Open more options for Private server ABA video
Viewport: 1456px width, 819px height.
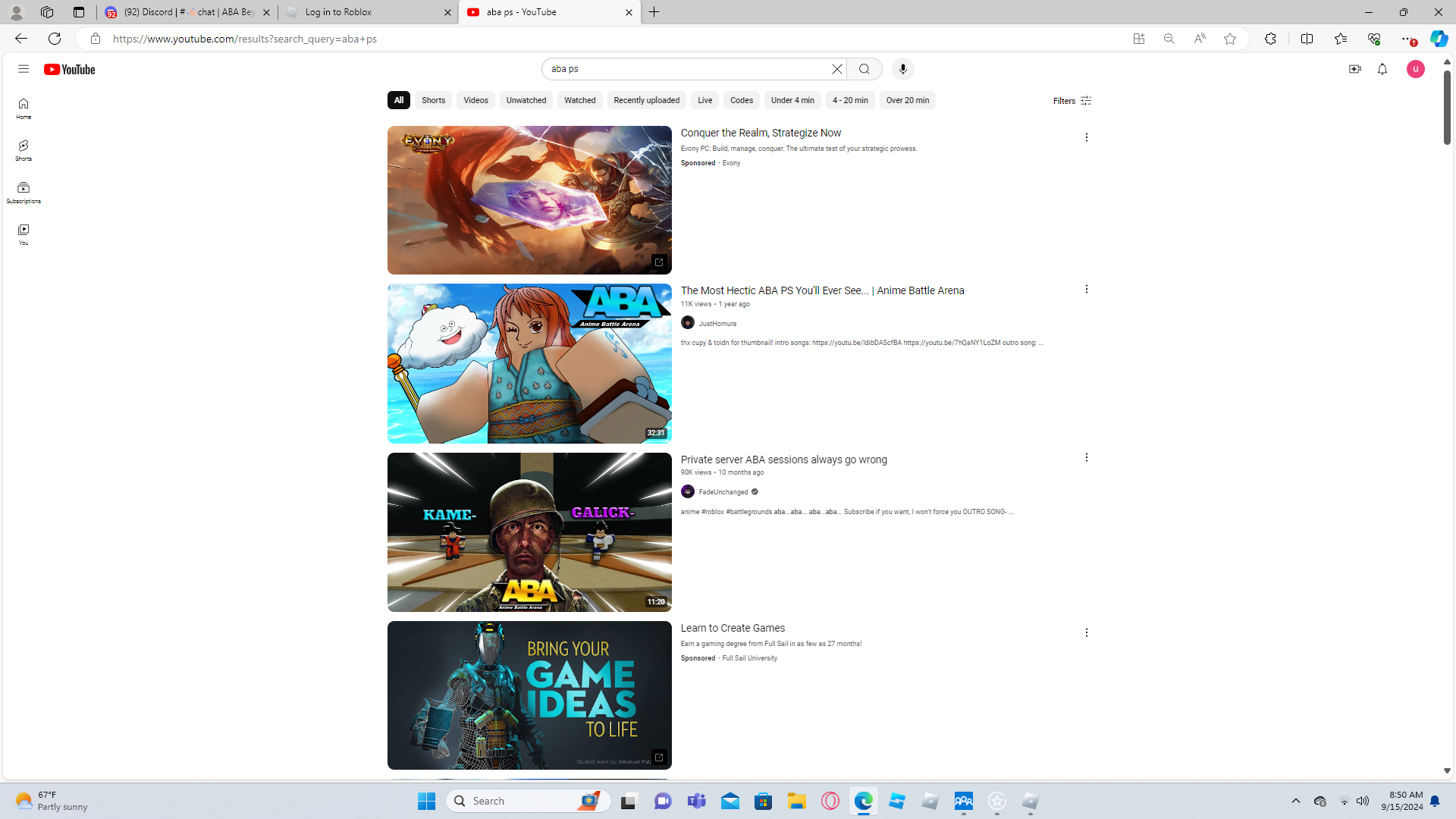(x=1087, y=457)
